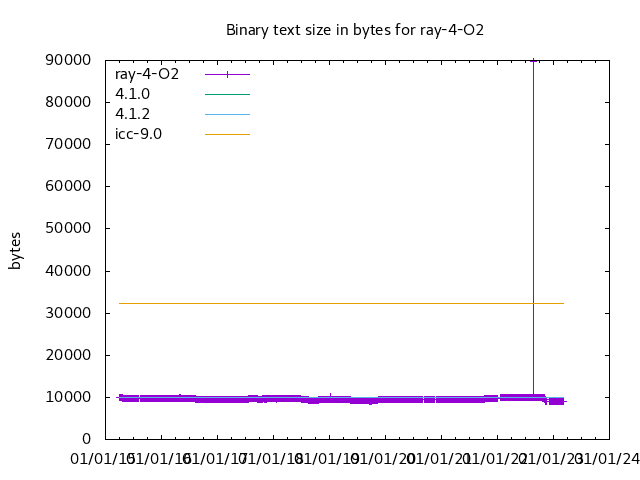The width and height of the screenshot is (640, 480).
Task: Click the 50000 y-axis tick label
Action: click(69, 229)
